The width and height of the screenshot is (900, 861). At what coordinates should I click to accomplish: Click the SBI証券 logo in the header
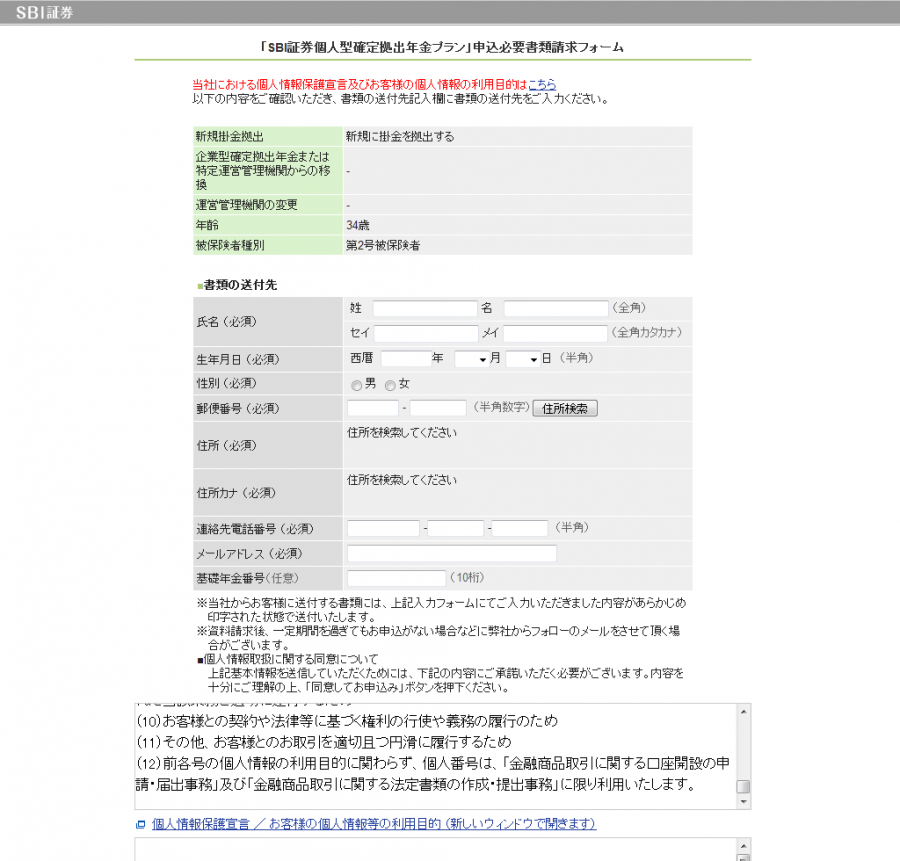(44, 13)
